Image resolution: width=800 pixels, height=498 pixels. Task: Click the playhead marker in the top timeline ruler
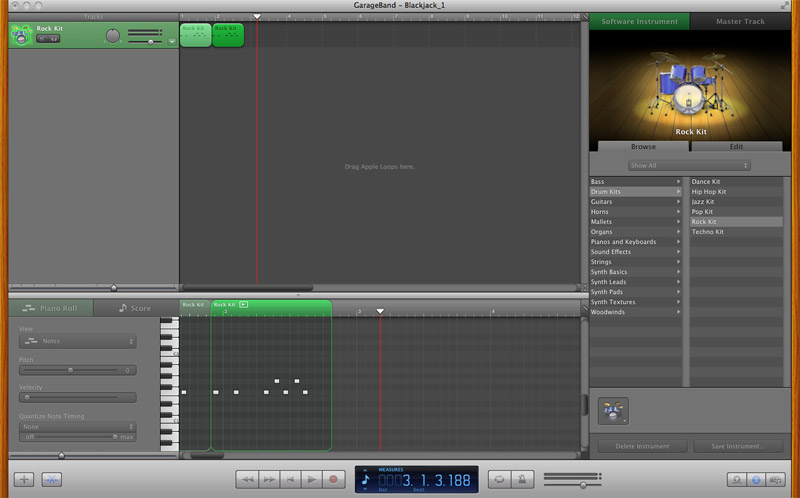click(257, 17)
